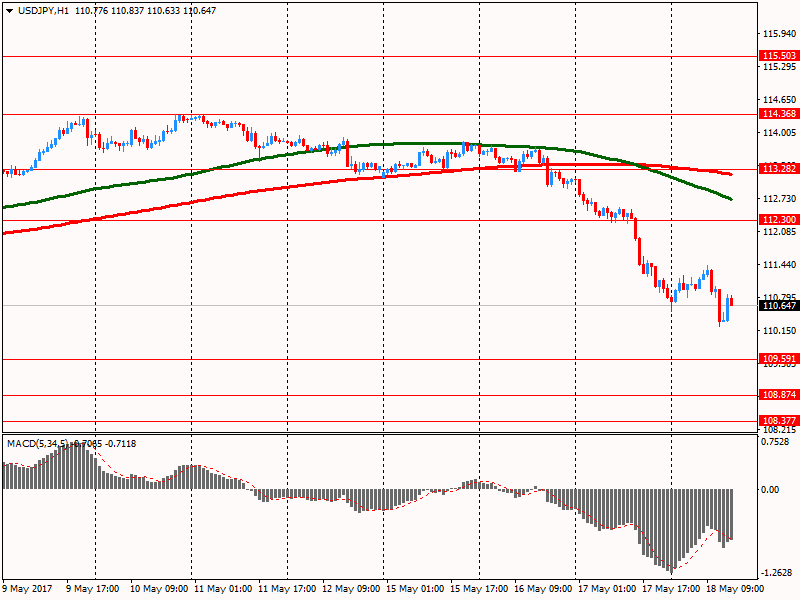Click the 11 May 01:00 time label
The image size is (800, 600).
(223, 589)
